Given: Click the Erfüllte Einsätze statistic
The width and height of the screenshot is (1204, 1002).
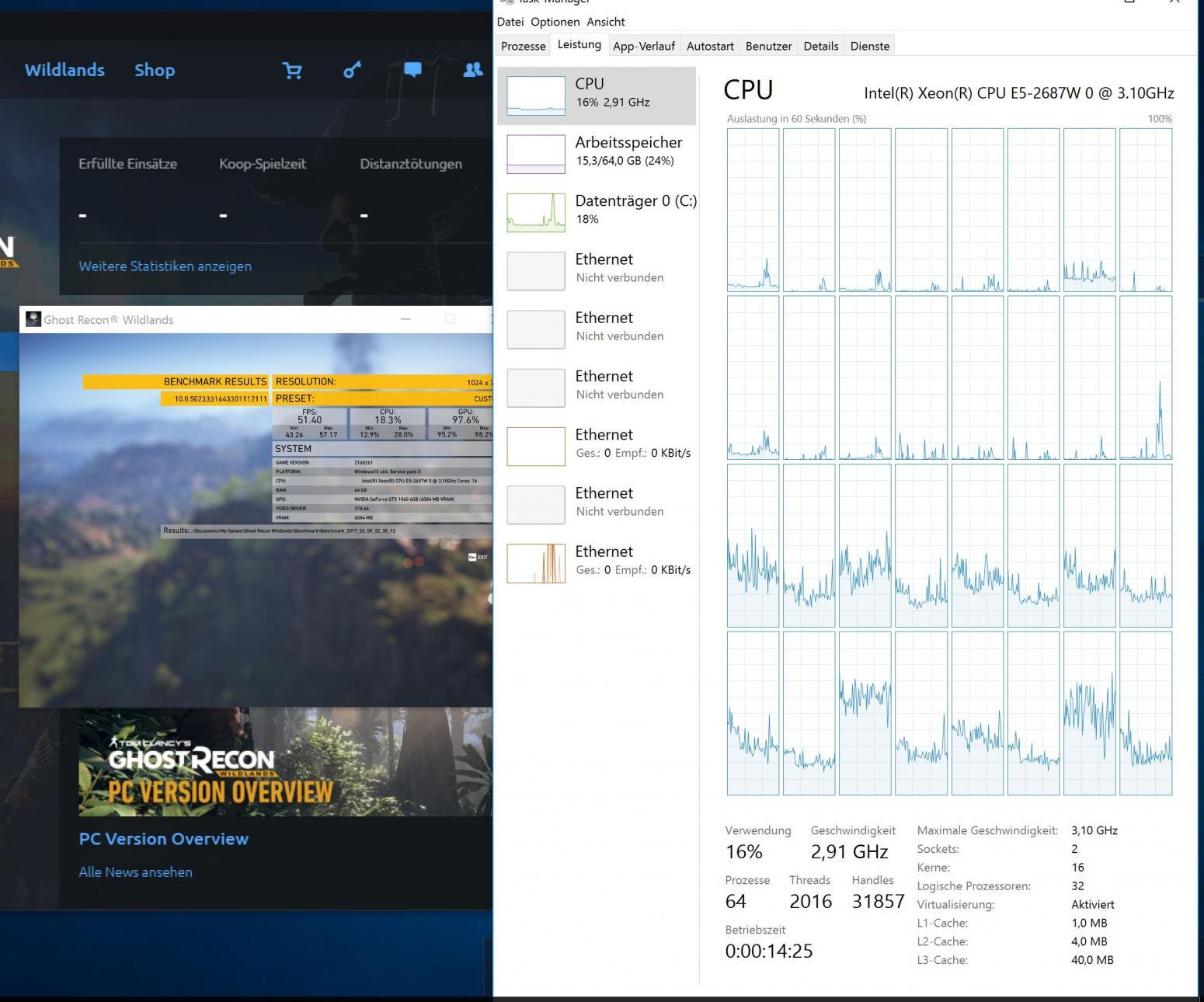Looking at the screenshot, I should coord(127,164).
